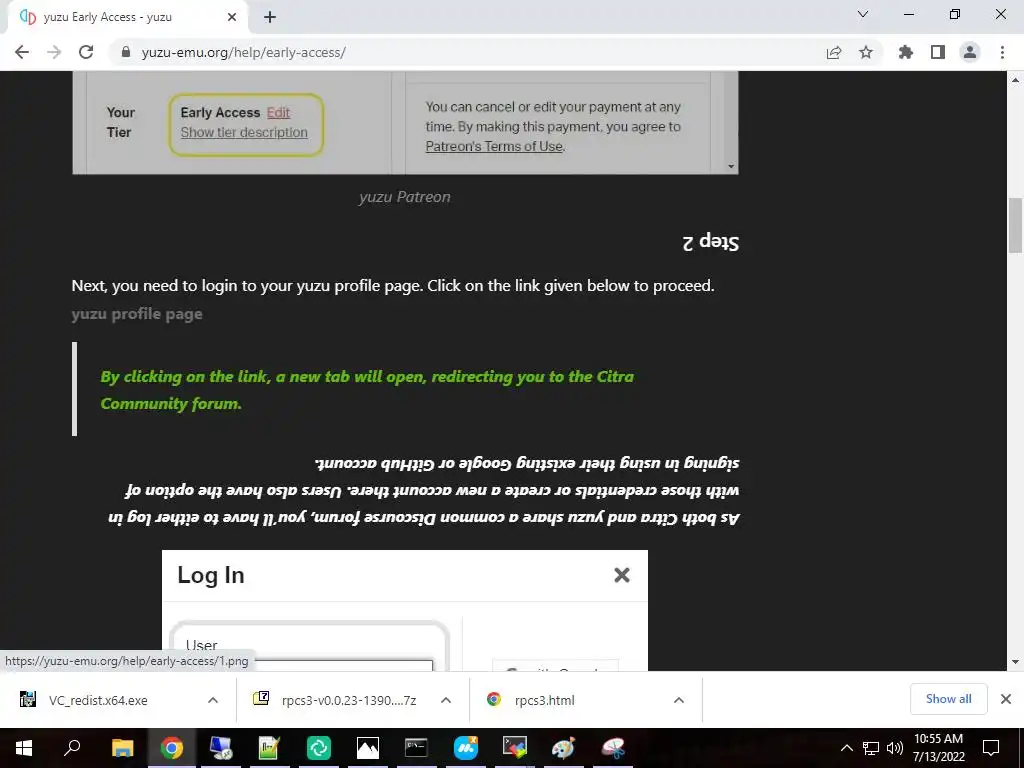1024x768 pixels.
Task: Close the Log In dialog image
Action: [x=622, y=575]
